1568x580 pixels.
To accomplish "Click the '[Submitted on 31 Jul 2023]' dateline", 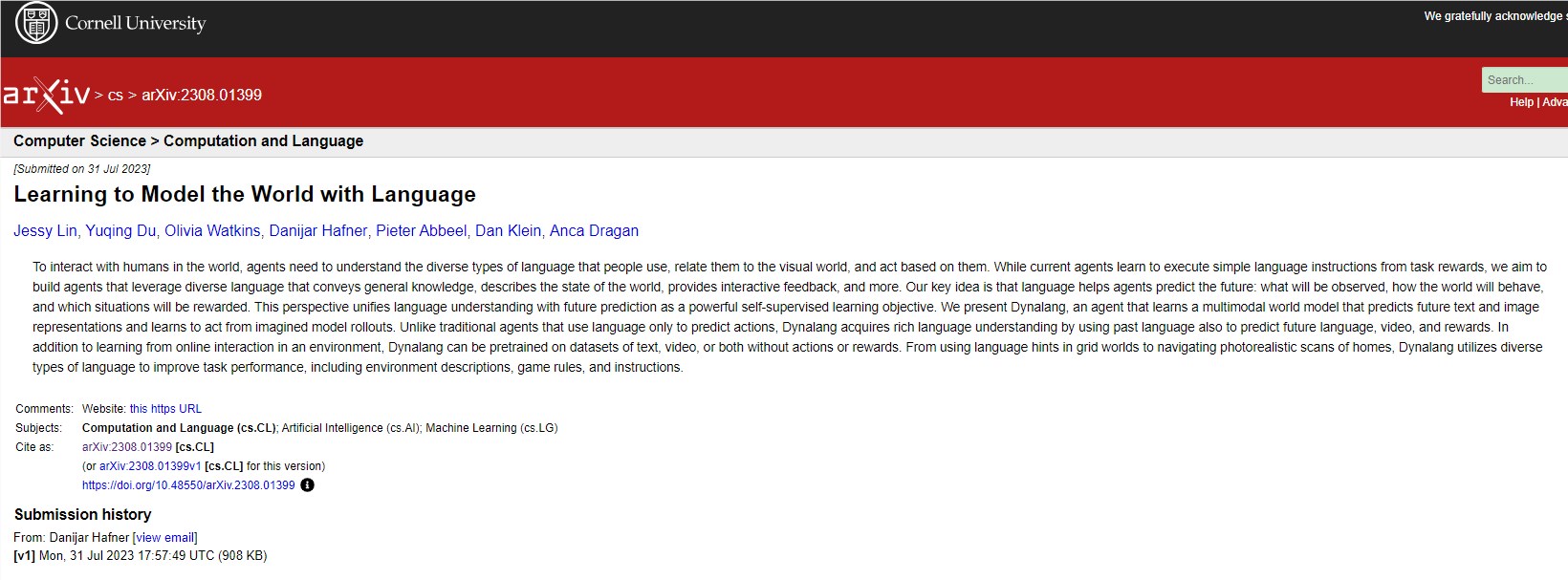I will click(82, 169).
